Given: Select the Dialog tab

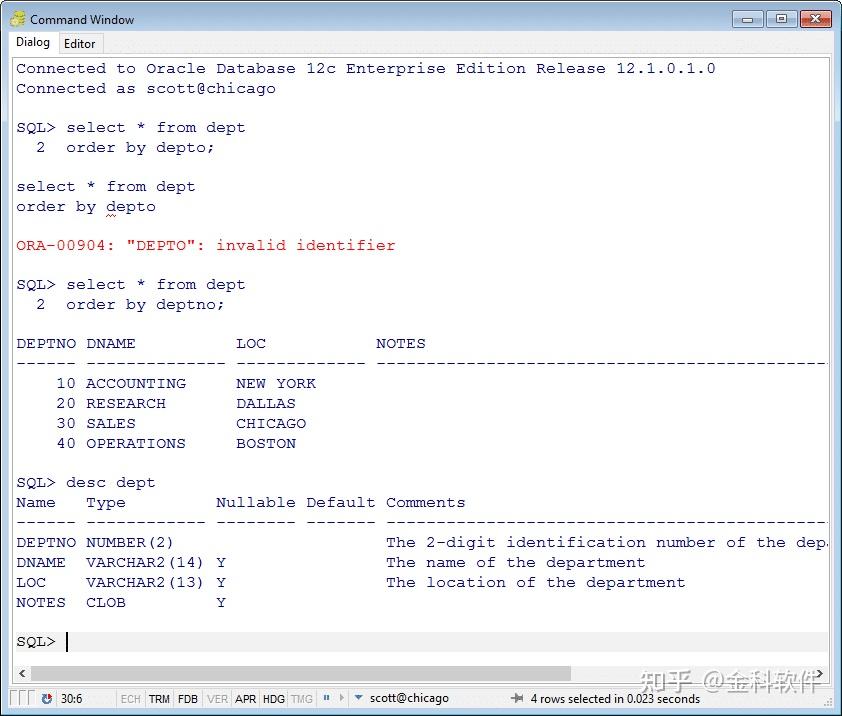Looking at the screenshot, I should pos(32,43).
